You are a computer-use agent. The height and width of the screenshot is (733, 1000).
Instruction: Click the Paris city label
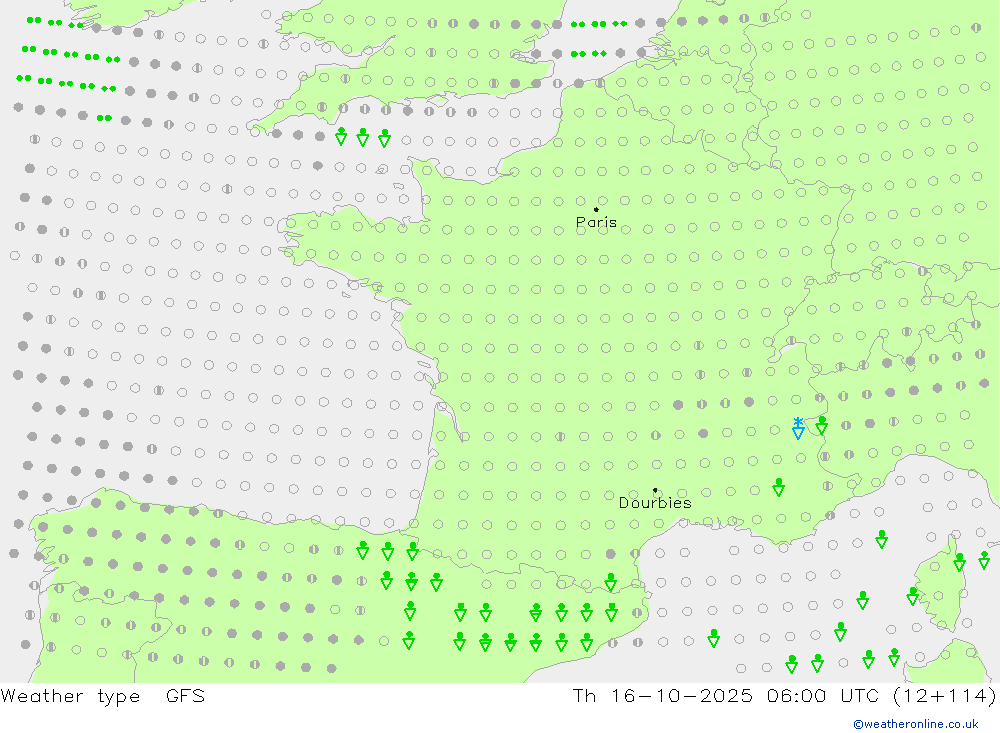596,223
